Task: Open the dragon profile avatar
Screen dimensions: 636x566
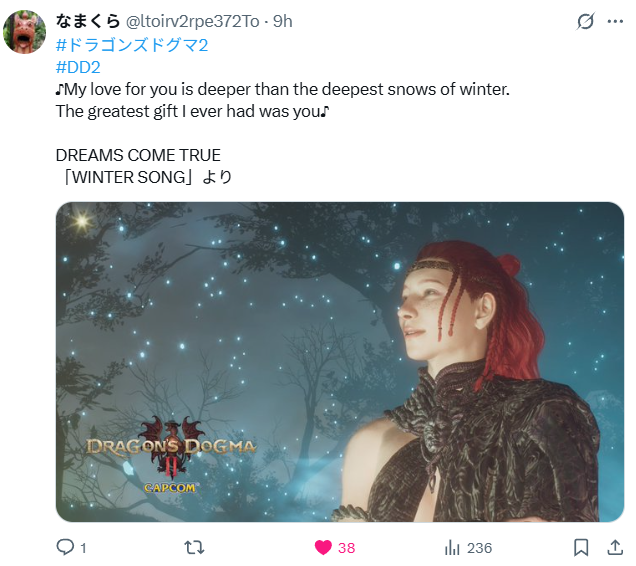Action: [x=24, y=32]
